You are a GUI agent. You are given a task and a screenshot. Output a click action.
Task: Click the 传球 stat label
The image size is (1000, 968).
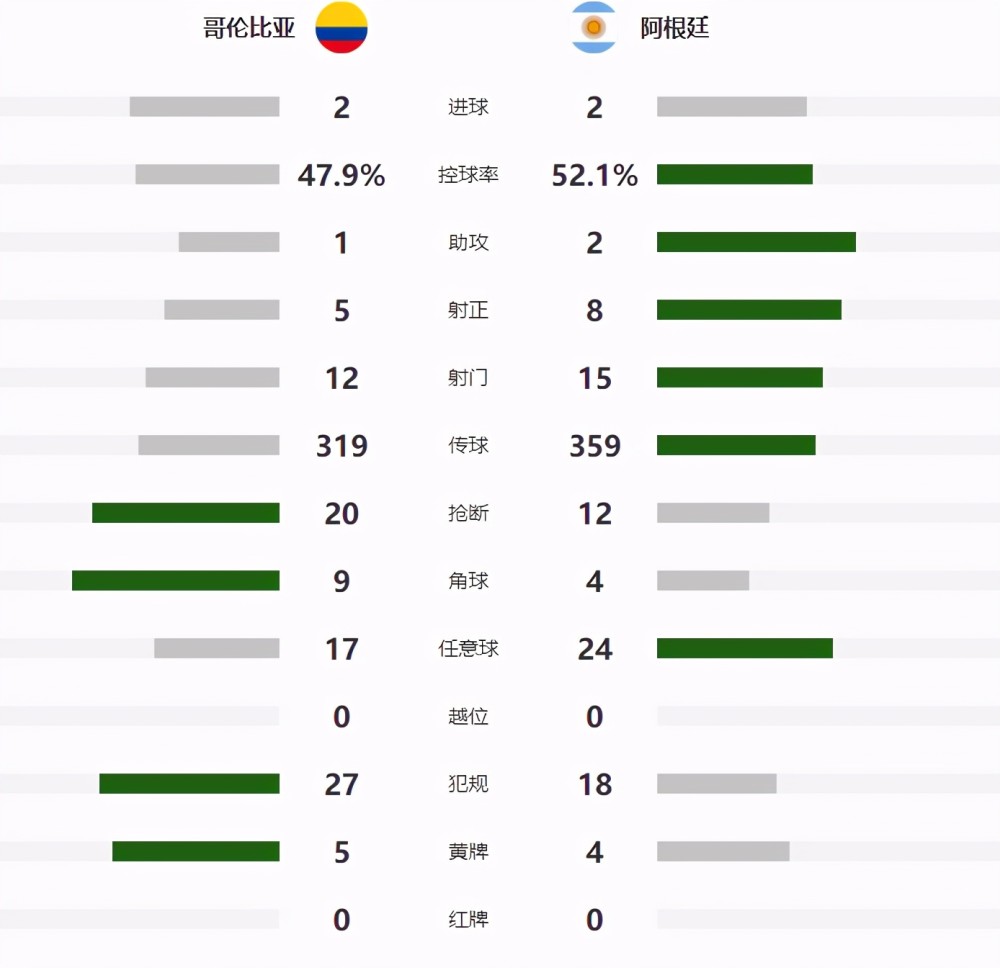click(x=468, y=445)
